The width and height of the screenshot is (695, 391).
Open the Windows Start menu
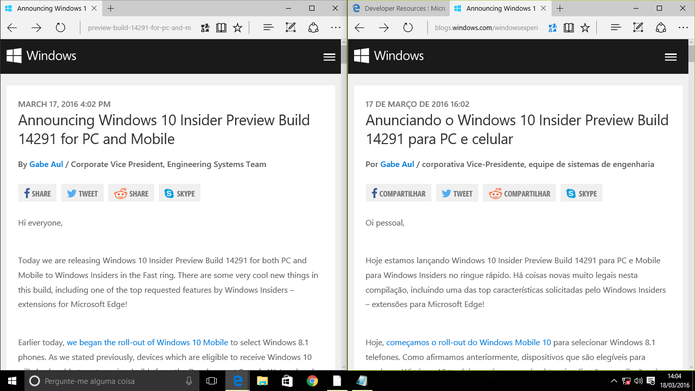pyautogui.click(x=12, y=381)
